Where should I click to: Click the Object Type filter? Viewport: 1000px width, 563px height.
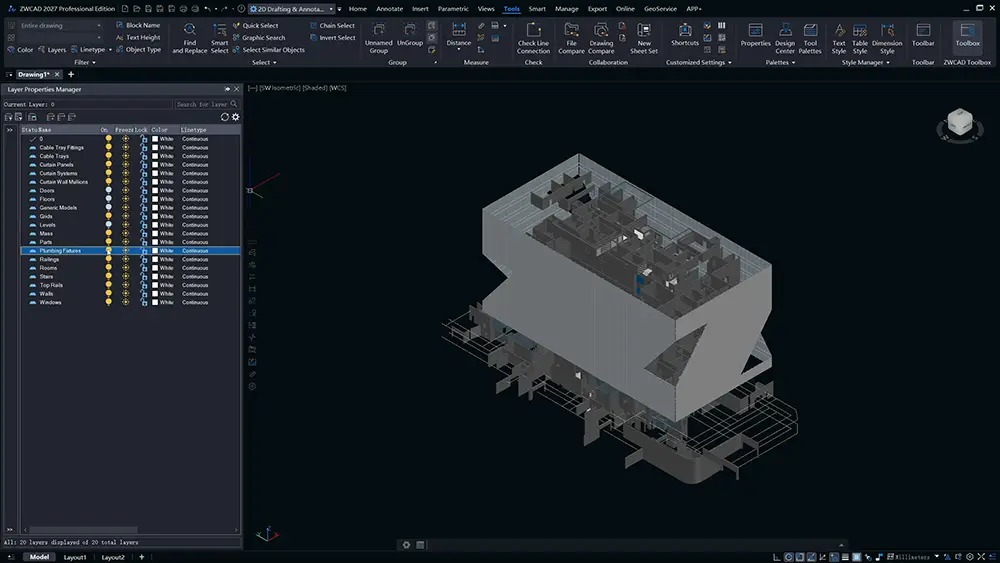[x=138, y=50]
